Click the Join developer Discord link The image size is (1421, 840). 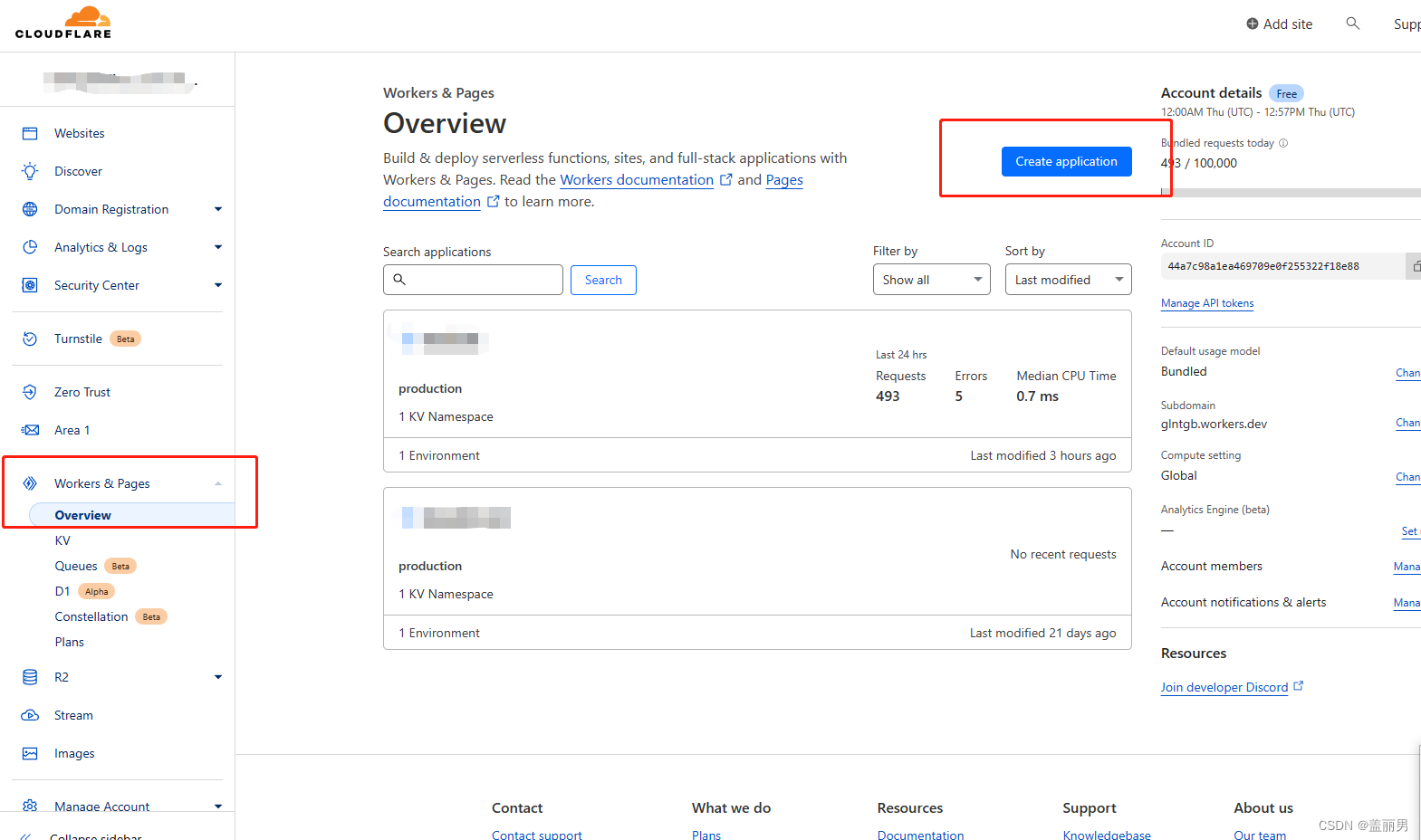coord(1224,687)
